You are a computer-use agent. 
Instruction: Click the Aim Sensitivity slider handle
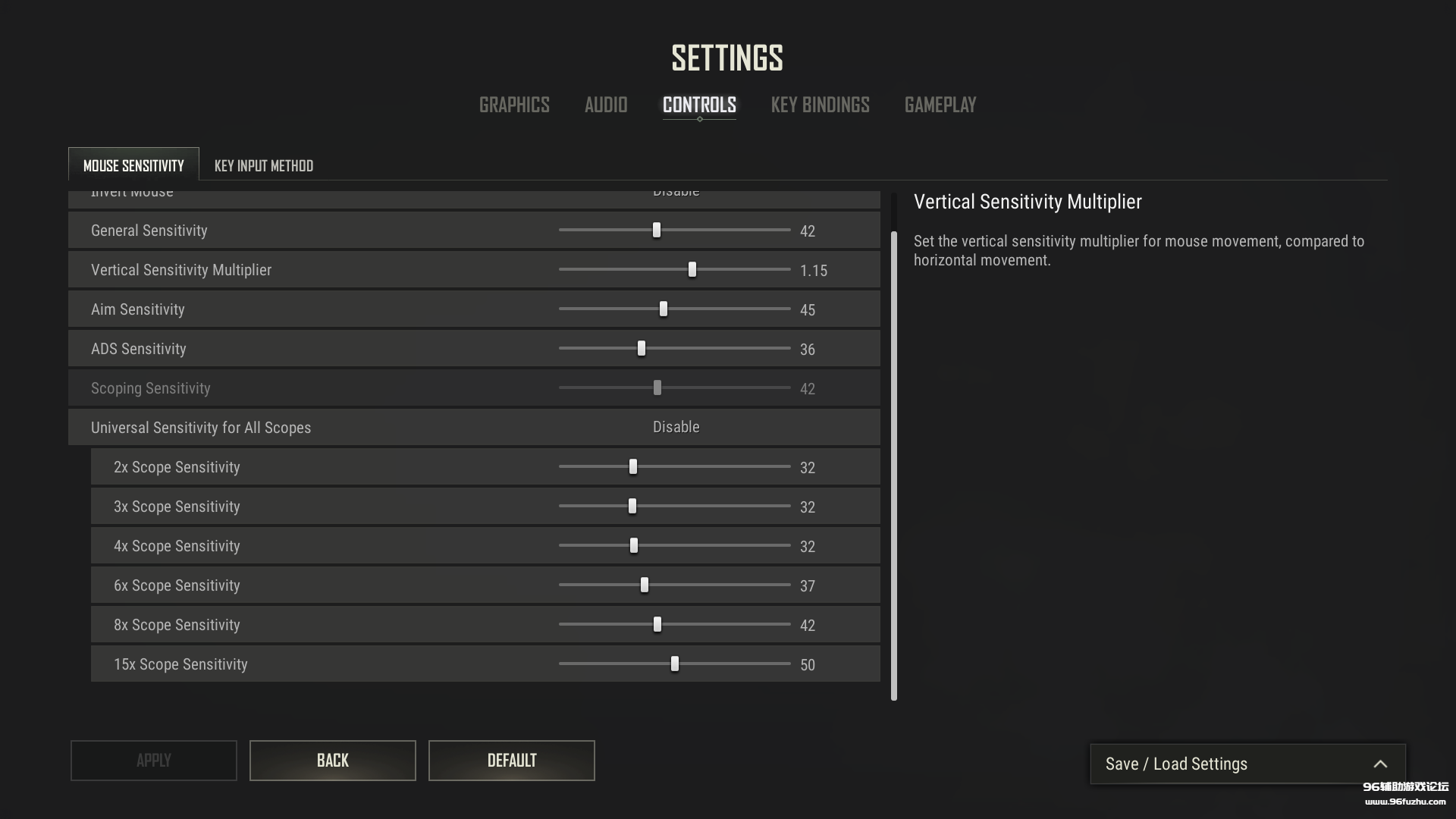click(x=664, y=309)
